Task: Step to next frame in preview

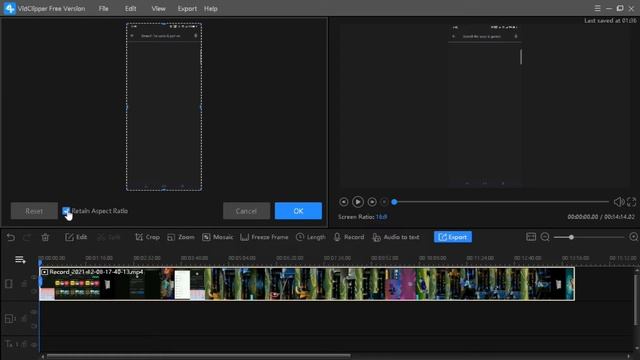Action: 372,202
